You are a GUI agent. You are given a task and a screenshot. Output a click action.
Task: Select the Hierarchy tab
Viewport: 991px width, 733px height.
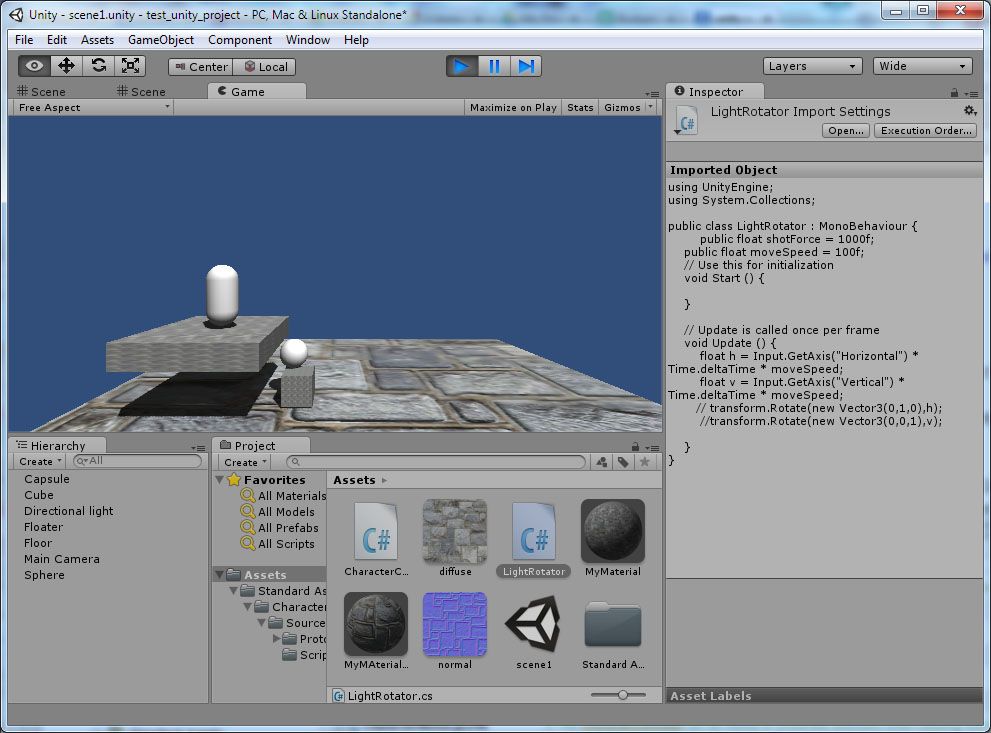tap(58, 445)
